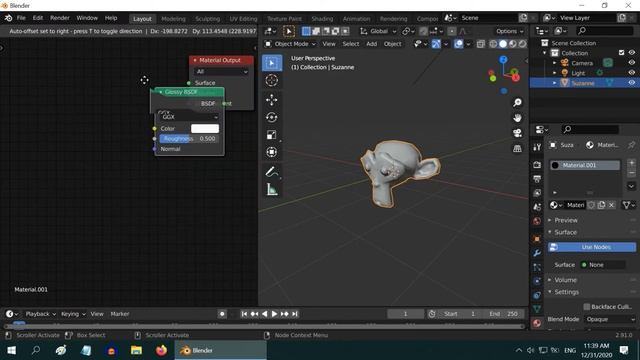Click the pan view hand icon
Viewport: 640px width, 360px height.
point(517,118)
